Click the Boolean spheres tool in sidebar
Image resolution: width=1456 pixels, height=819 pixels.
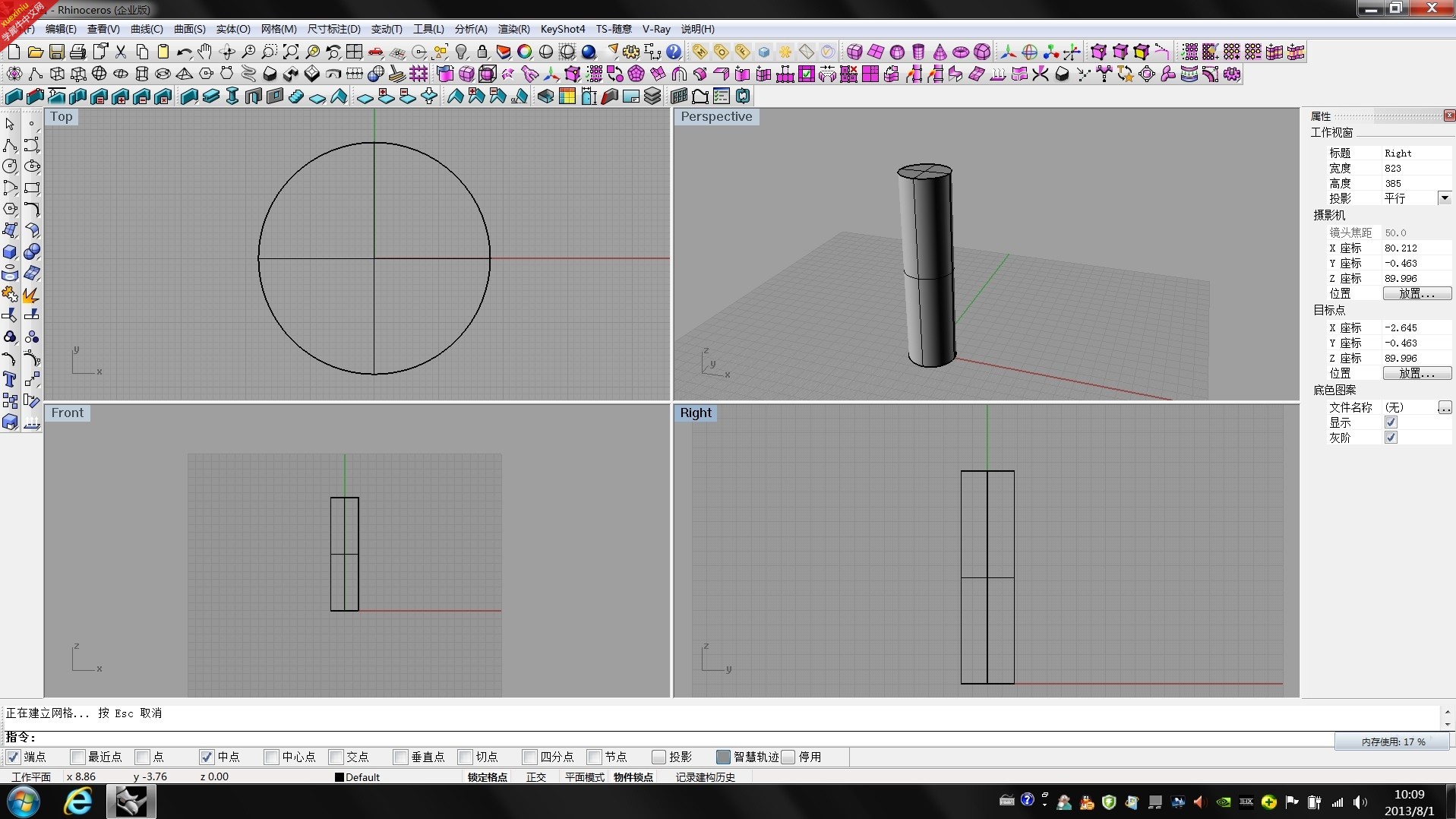click(x=31, y=252)
